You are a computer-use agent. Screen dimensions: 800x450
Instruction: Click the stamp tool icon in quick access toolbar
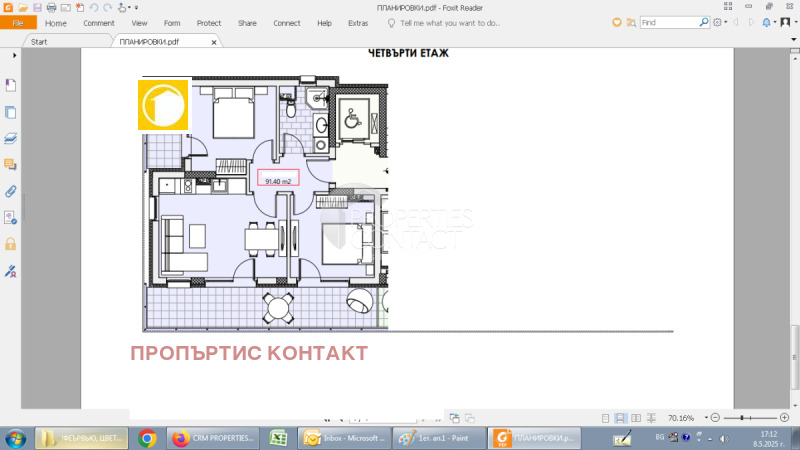122,8
